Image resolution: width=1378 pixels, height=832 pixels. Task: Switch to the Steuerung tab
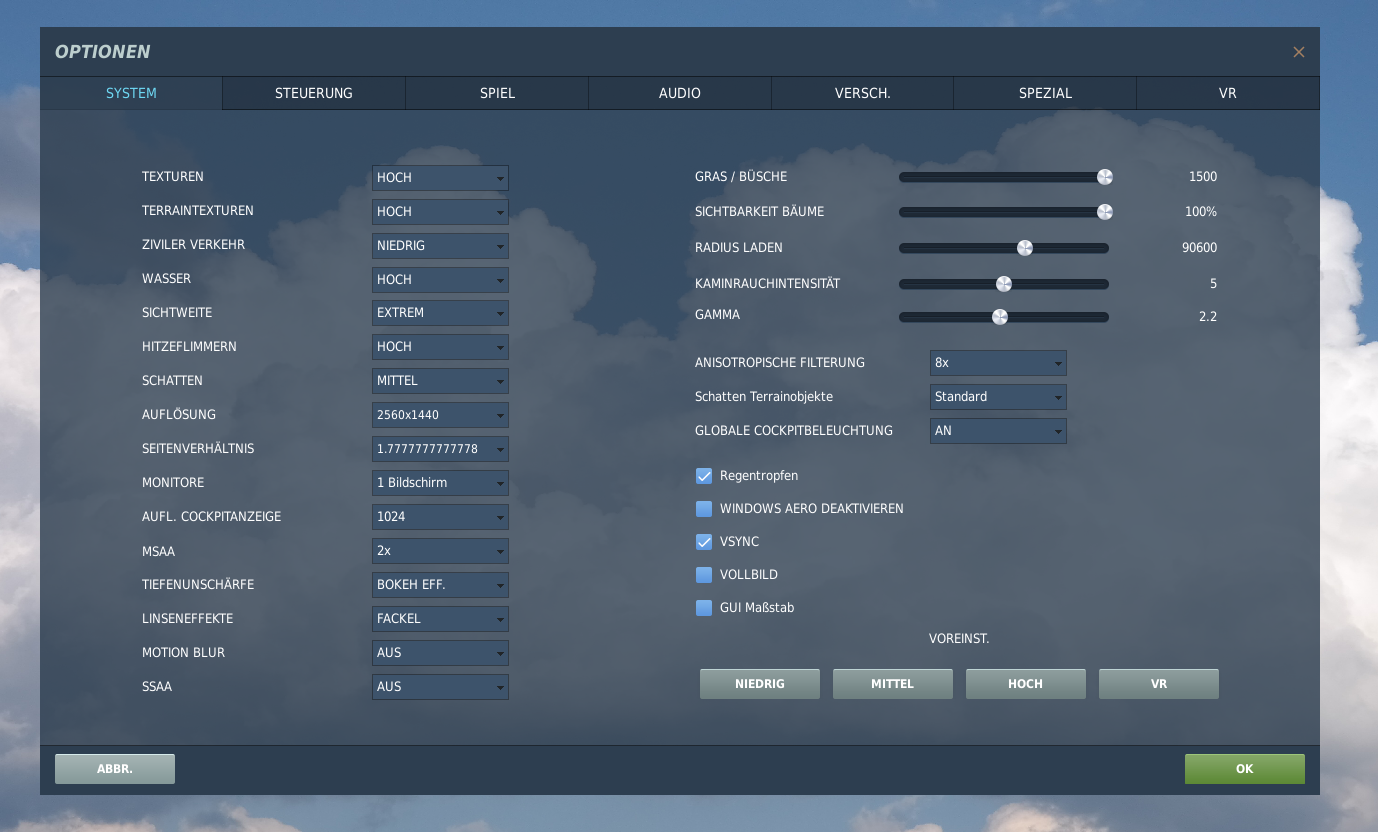point(314,93)
